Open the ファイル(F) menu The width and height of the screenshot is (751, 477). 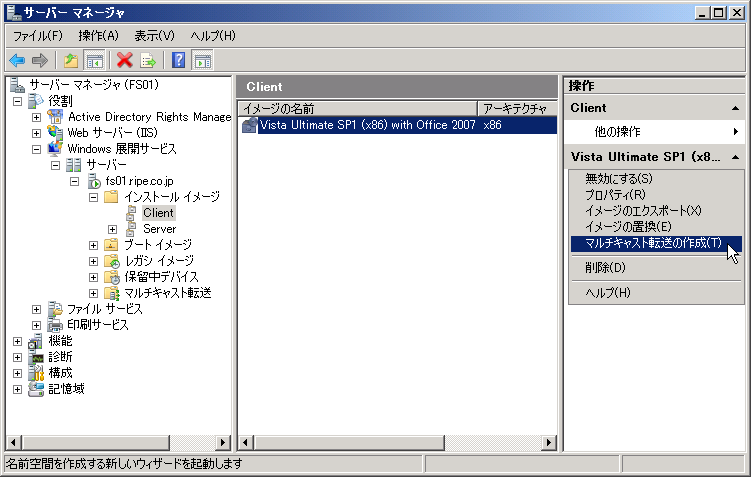coord(37,36)
